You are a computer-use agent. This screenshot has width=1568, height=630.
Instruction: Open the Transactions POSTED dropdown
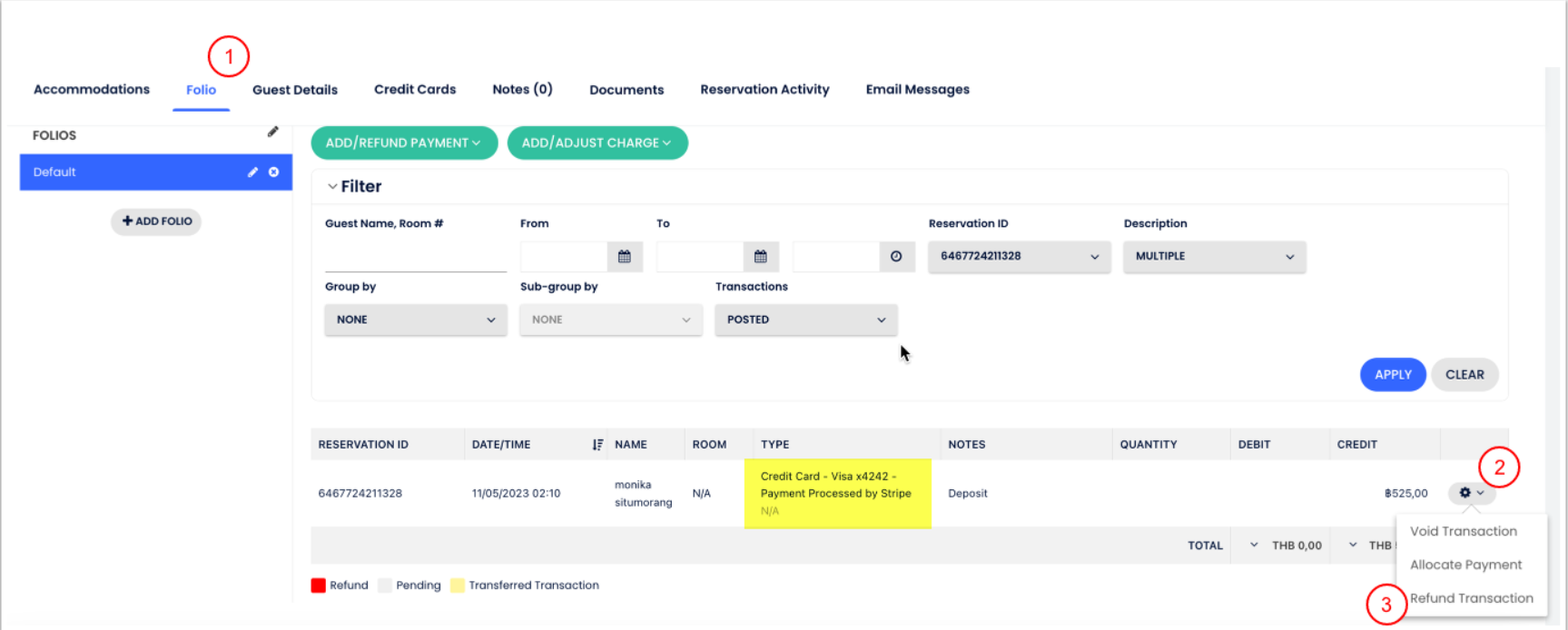coord(805,320)
